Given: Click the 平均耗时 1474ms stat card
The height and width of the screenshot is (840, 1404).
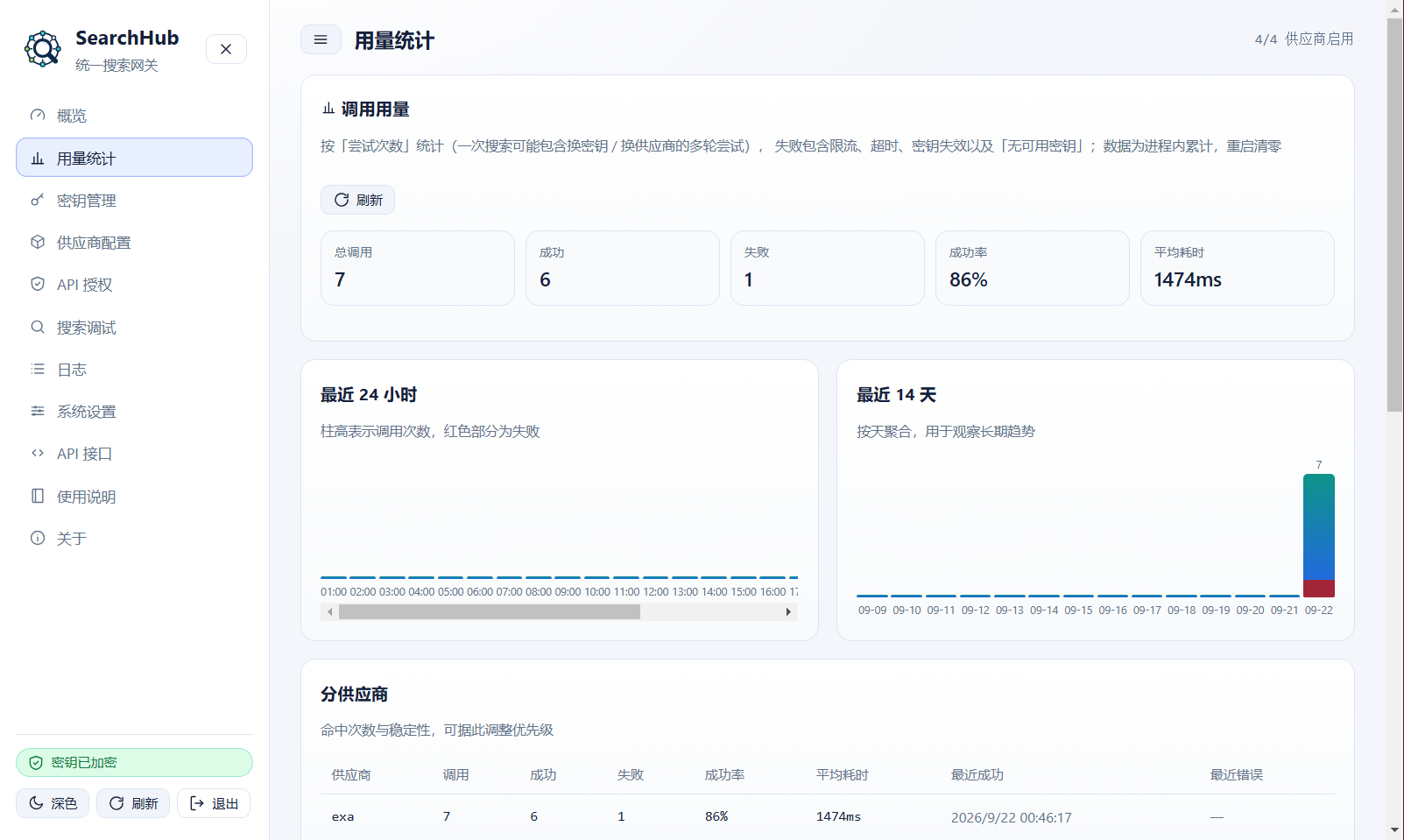Looking at the screenshot, I should coord(1238,268).
